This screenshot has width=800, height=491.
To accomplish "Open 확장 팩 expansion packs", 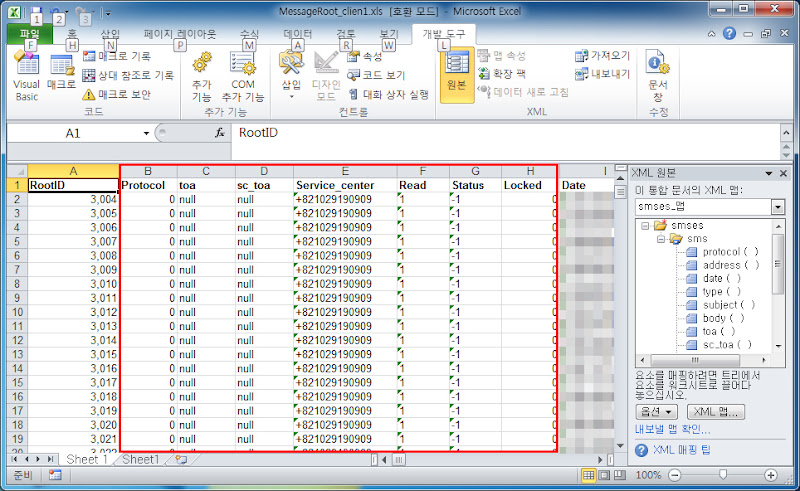I will [x=502, y=73].
